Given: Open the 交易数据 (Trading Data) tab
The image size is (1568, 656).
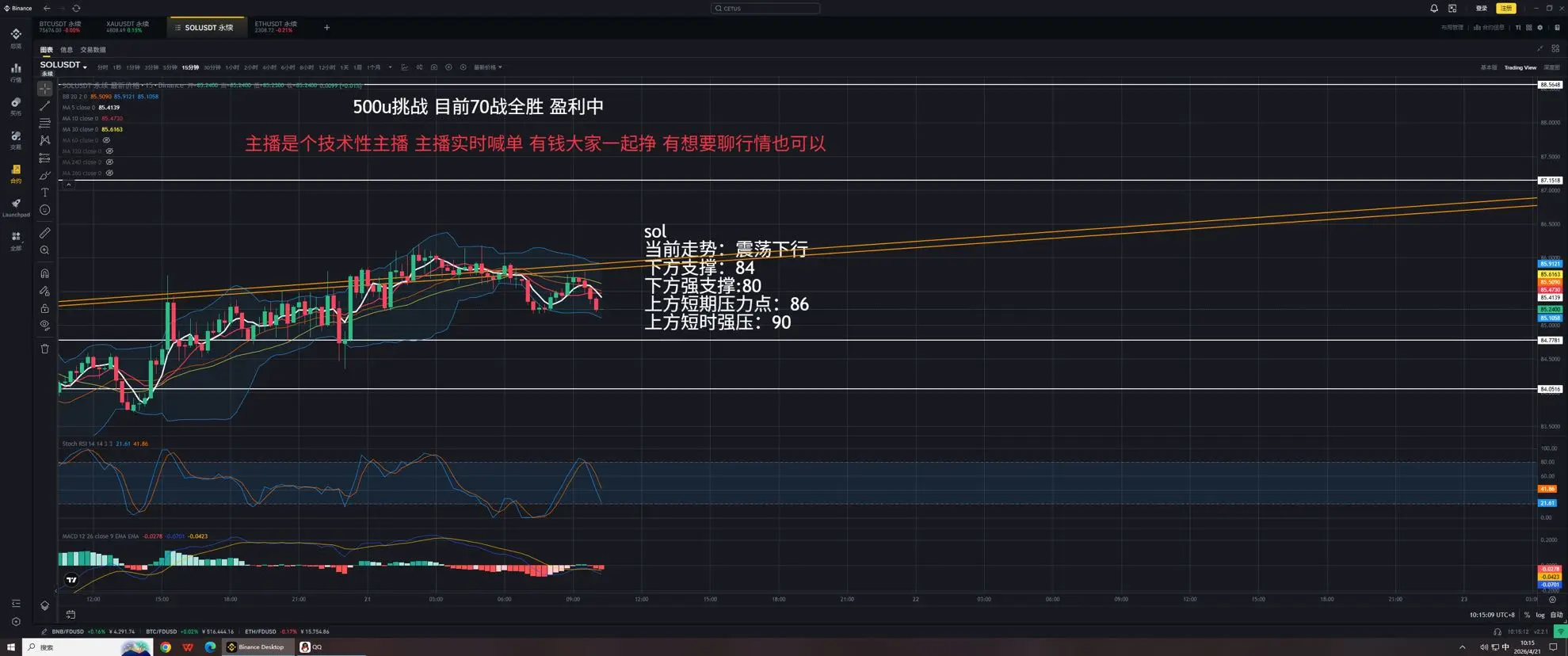Looking at the screenshot, I should pyautogui.click(x=93, y=50).
